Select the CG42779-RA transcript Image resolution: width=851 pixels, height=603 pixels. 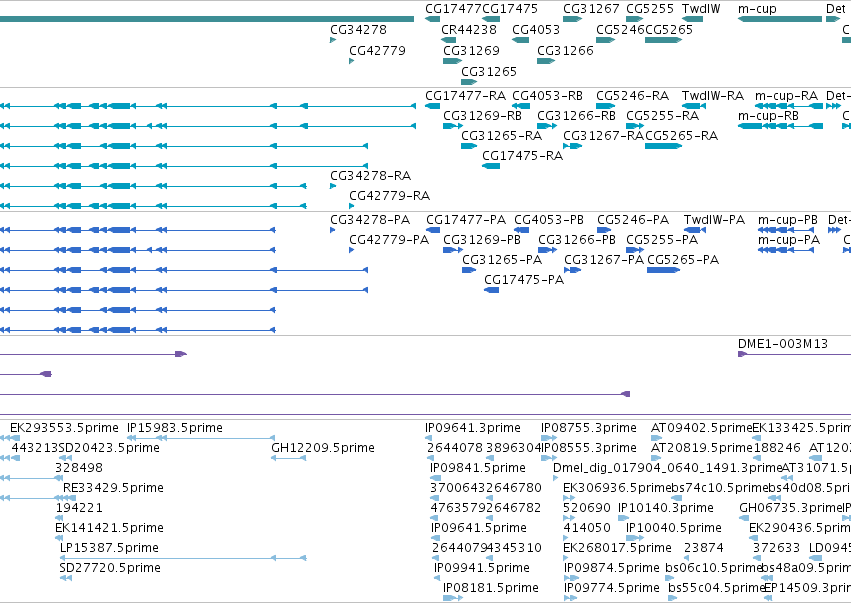click(x=352, y=206)
